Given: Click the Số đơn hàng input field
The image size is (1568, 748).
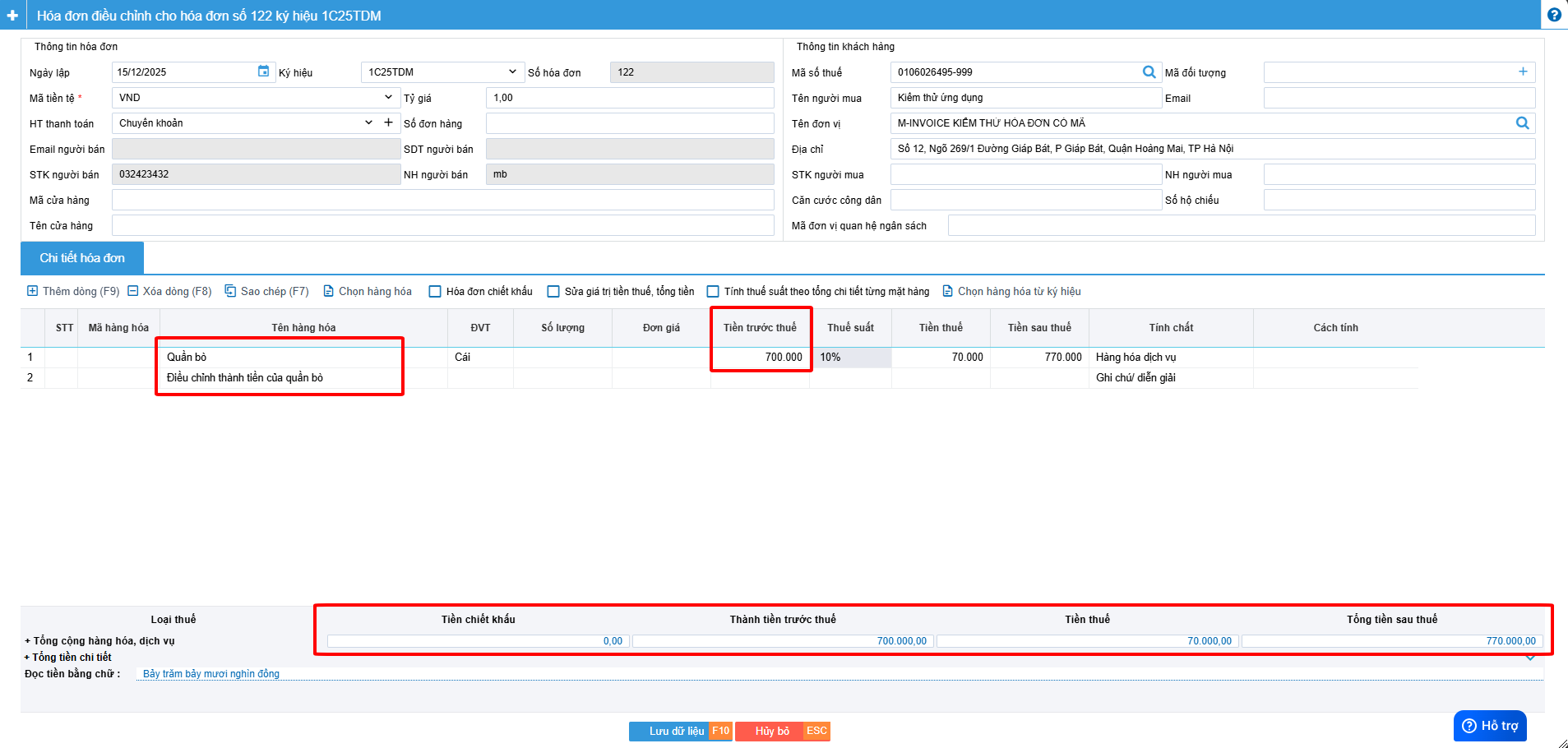Looking at the screenshot, I should 629,123.
